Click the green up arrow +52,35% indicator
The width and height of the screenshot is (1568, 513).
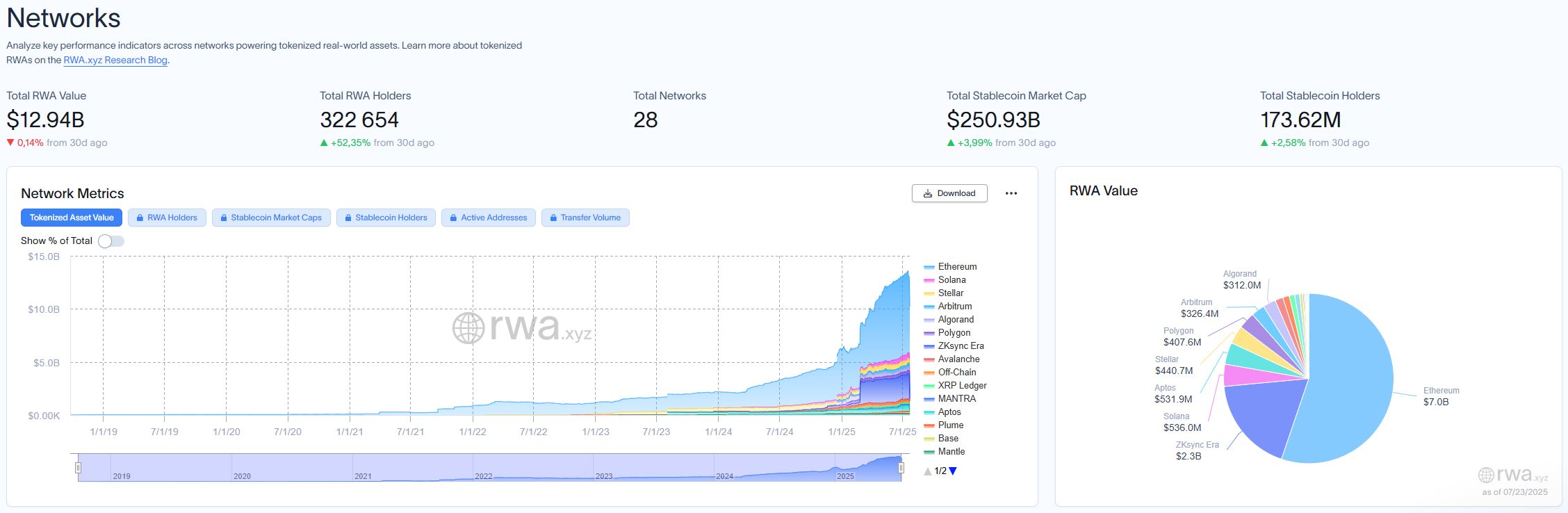[x=345, y=142]
